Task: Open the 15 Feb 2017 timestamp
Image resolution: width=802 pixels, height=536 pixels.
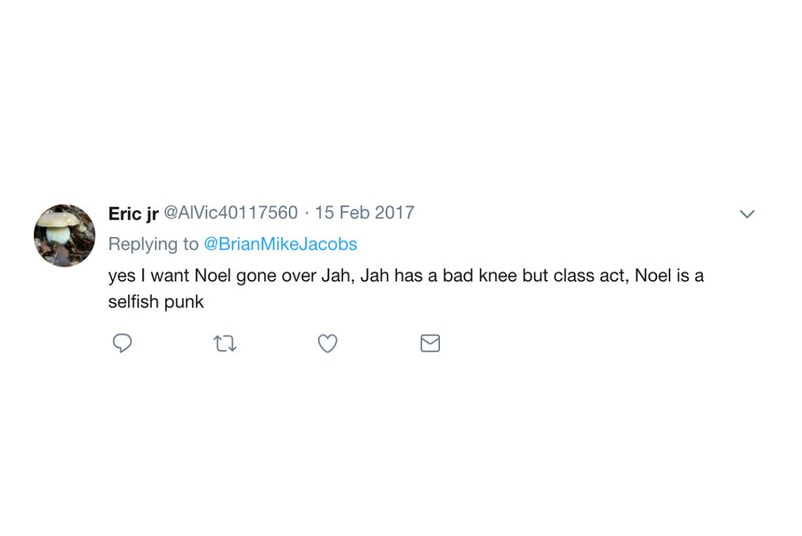Action: pyautogui.click(x=365, y=213)
